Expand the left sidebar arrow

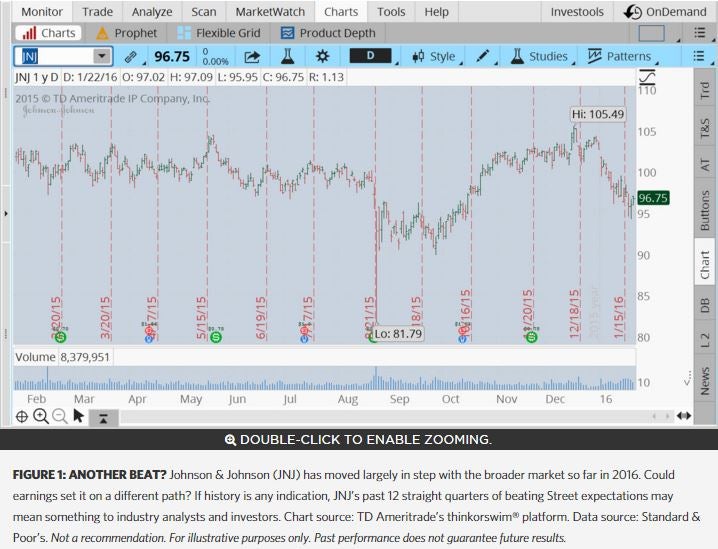[x=5, y=213]
